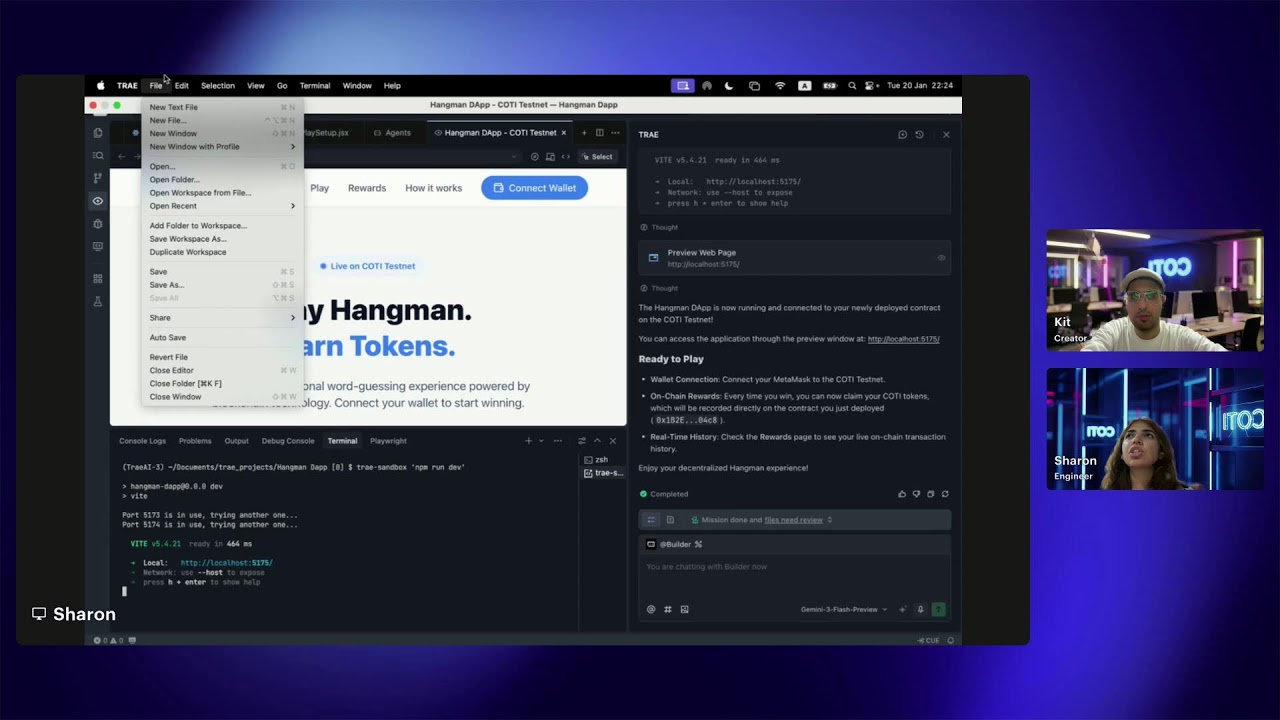Viewport: 1280px width, 720px height.
Task: Open the files need review link
Action: [793, 520]
